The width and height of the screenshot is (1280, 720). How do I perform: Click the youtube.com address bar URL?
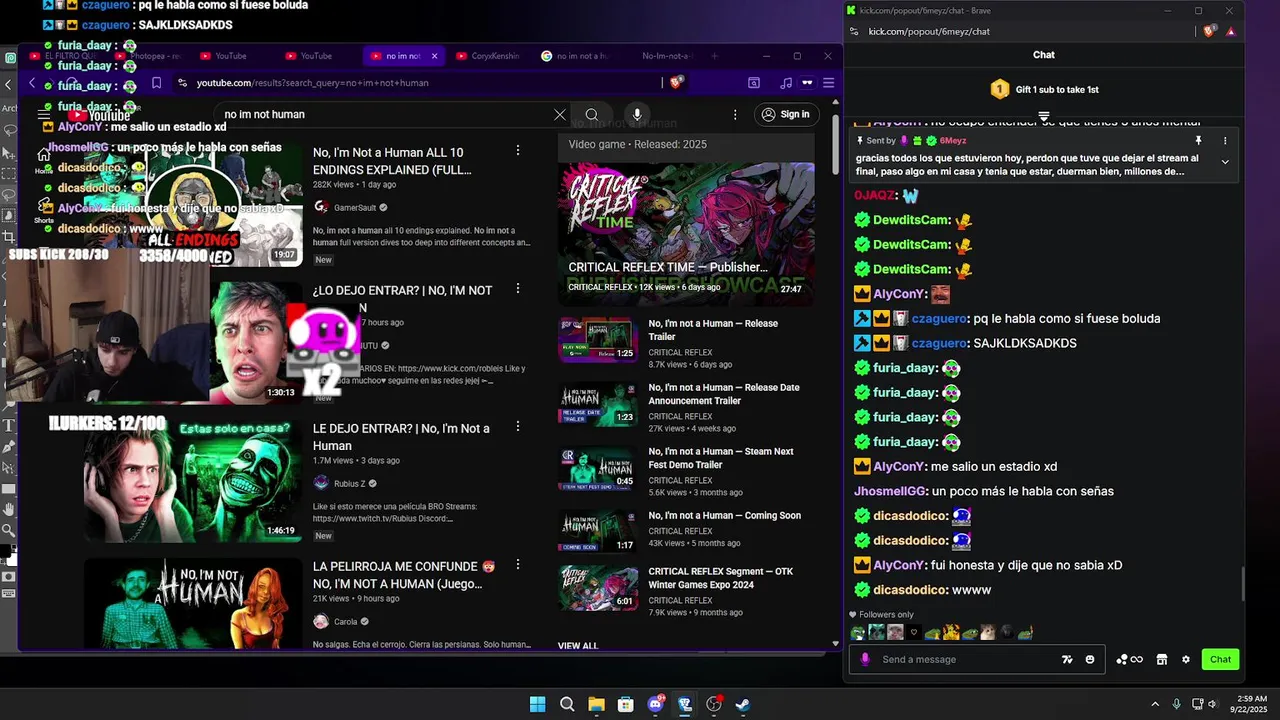pyautogui.click(x=312, y=83)
